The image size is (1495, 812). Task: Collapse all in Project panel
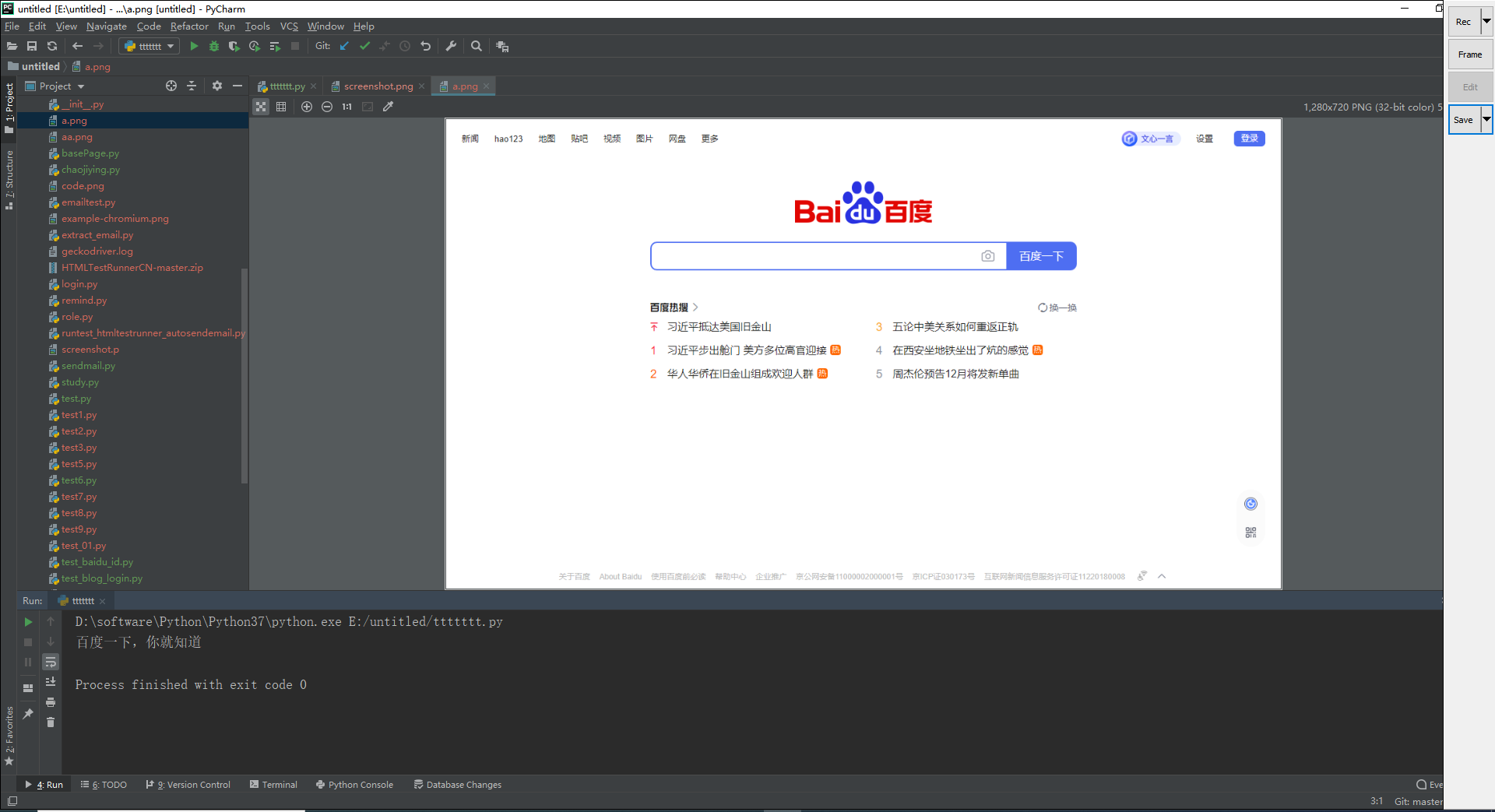[192, 86]
